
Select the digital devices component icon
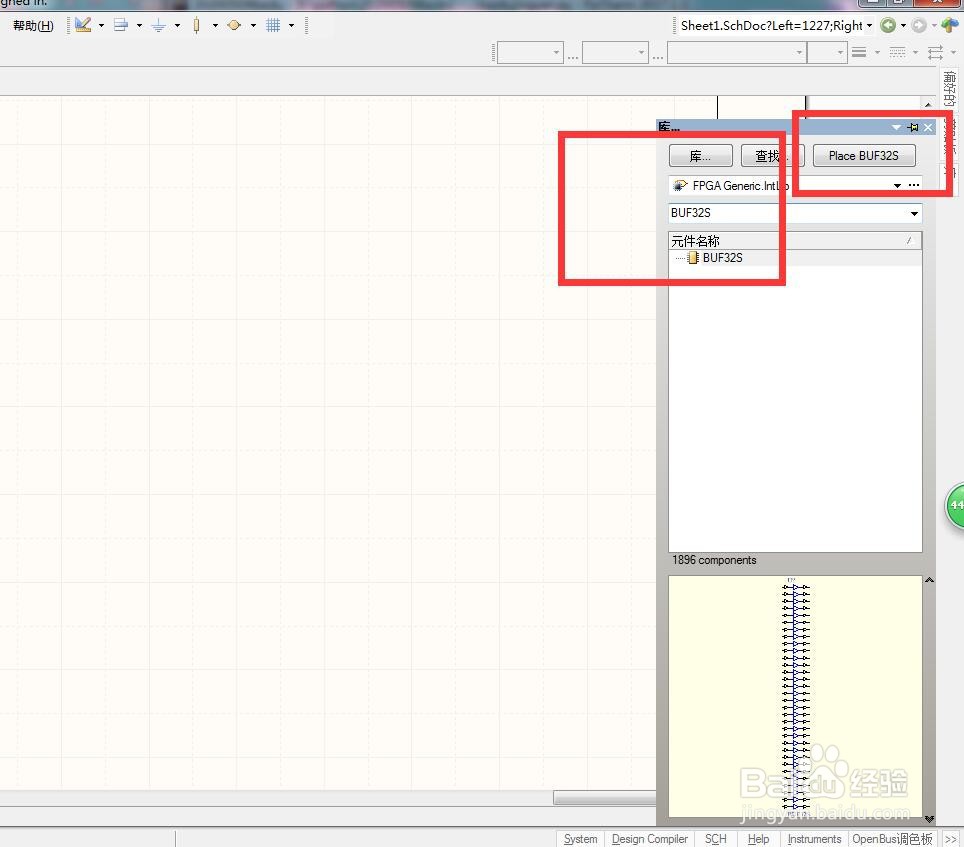[x=196, y=25]
